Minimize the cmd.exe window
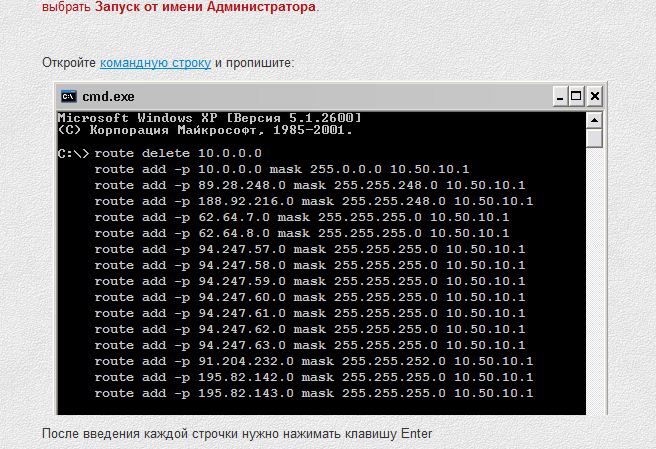The height and width of the screenshot is (449, 656). (x=559, y=97)
